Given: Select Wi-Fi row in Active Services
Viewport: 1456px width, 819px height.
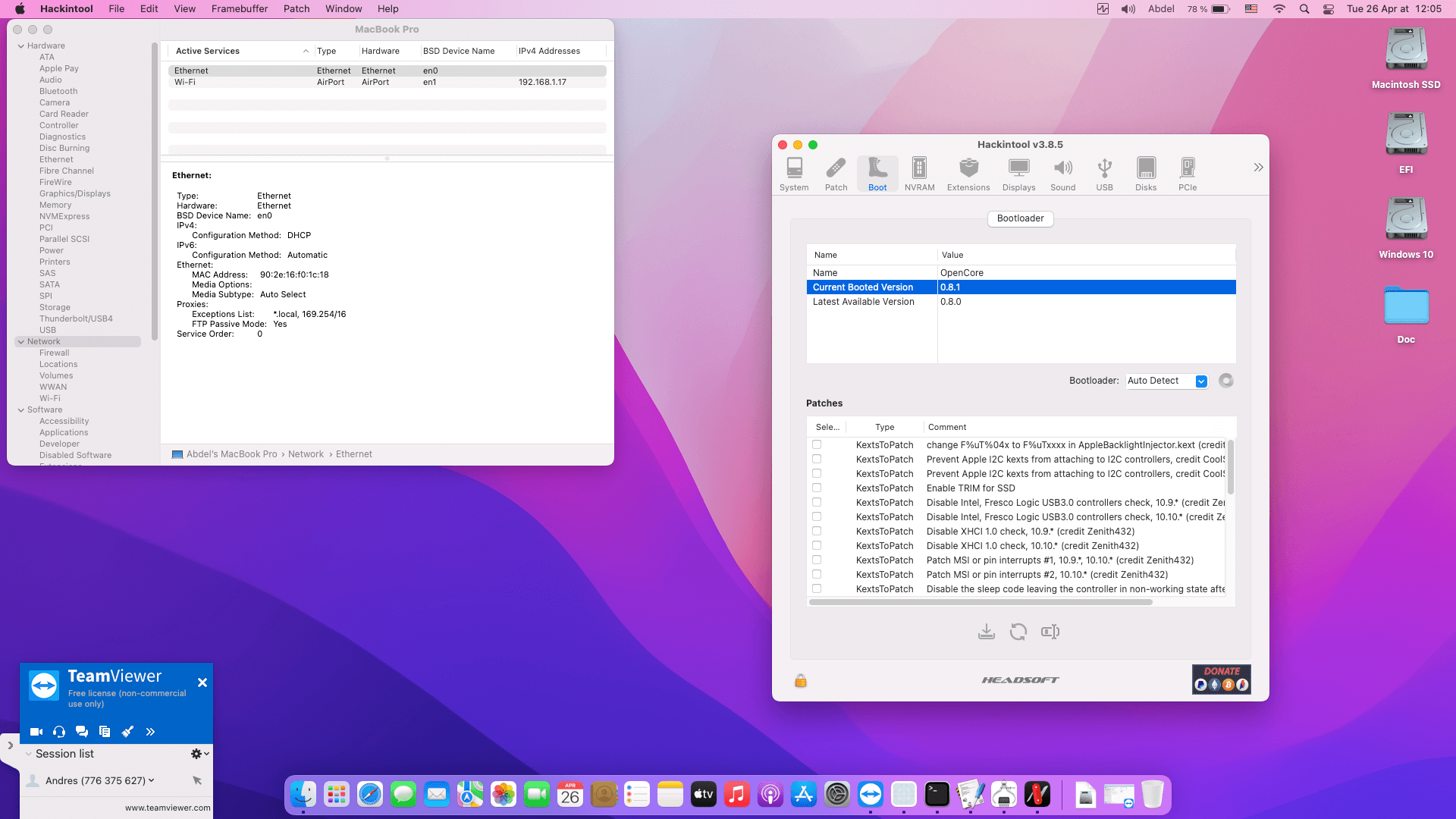Looking at the screenshot, I should tap(387, 82).
